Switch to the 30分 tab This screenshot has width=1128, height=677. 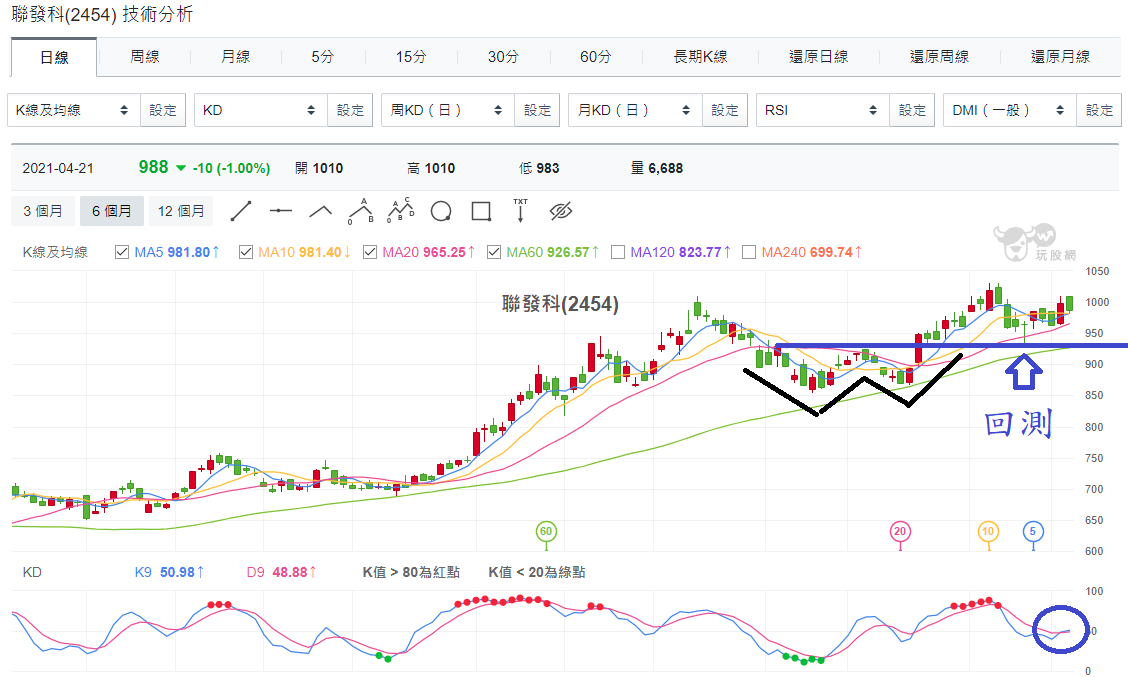pos(503,56)
